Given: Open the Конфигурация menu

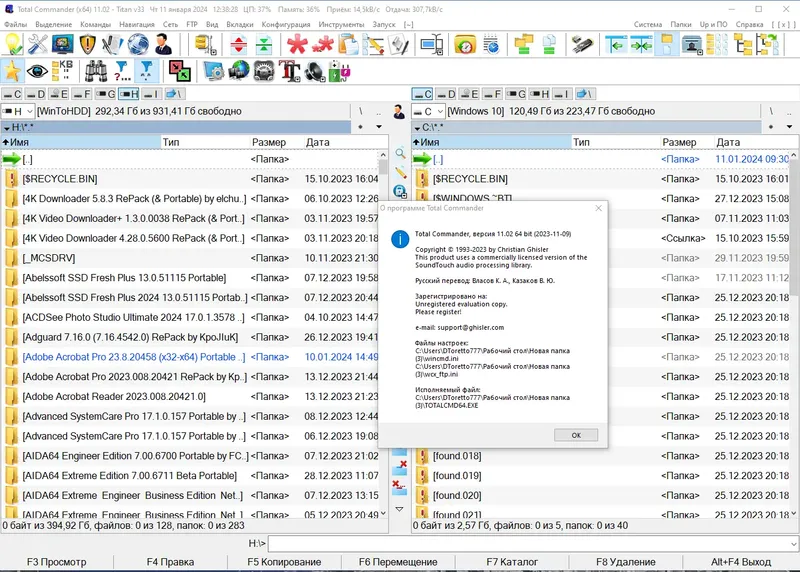Looking at the screenshot, I should coord(286,24).
